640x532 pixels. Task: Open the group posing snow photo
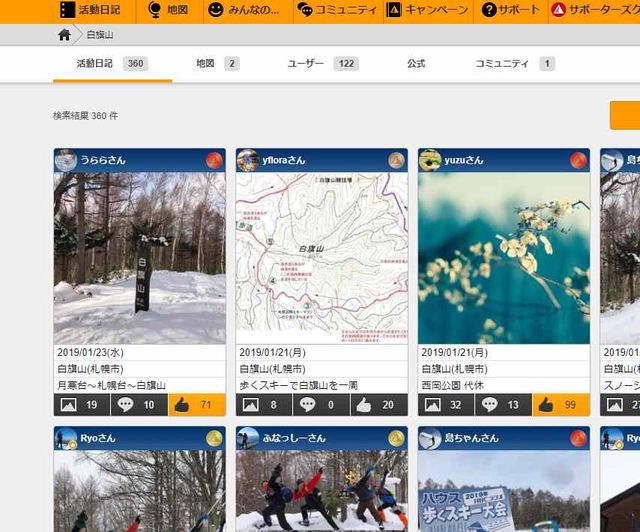[x=322, y=491]
